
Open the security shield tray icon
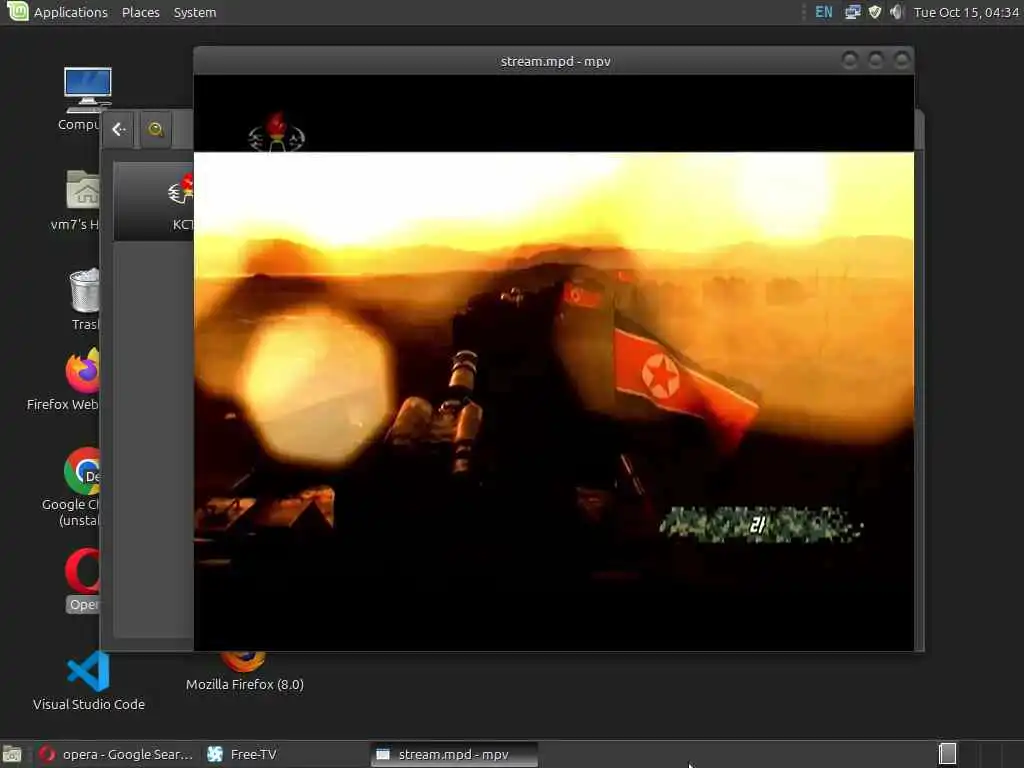point(874,12)
